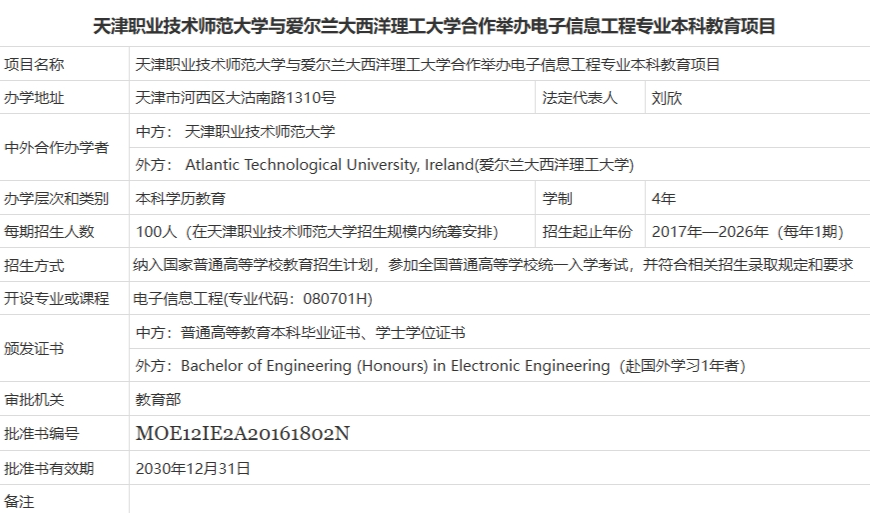Image resolution: width=870 pixels, height=513 pixels.
Task: Click the page title heading about 天津职业技术师范大学
Action: pos(434,26)
